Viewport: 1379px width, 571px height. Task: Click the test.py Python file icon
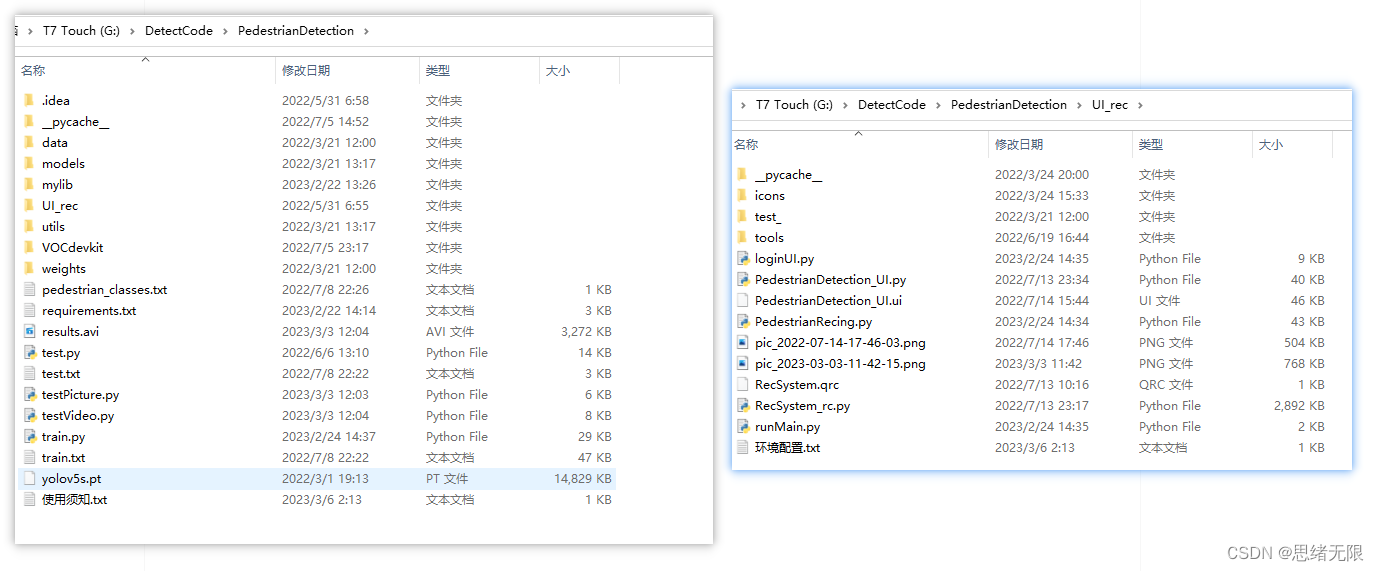click(29, 352)
